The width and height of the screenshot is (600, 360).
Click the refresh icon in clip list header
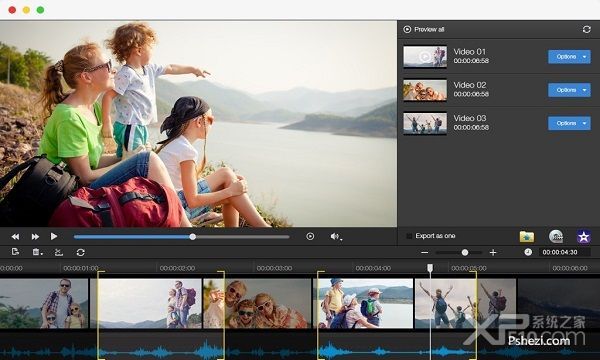coord(587,29)
